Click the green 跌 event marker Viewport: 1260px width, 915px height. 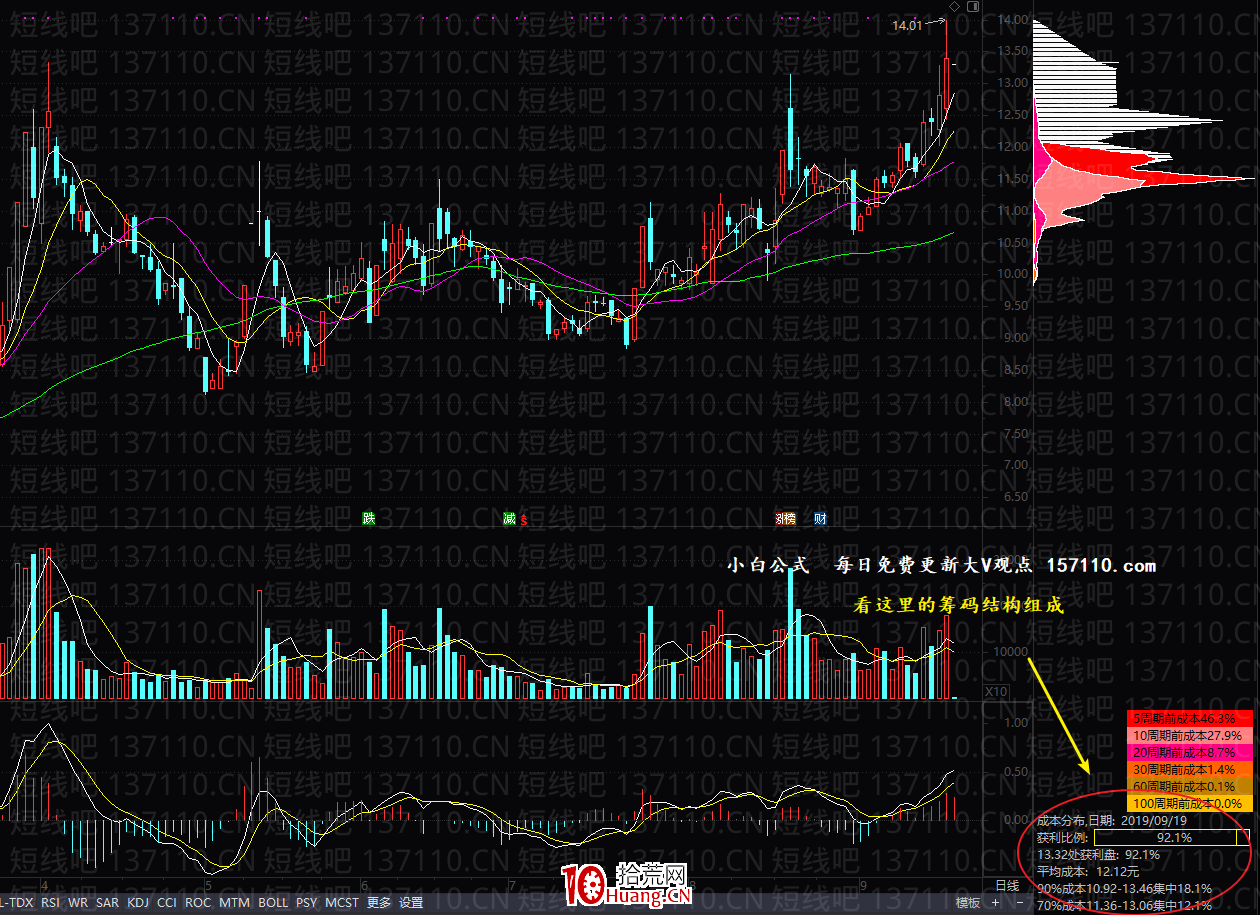click(x=369, y=518)
